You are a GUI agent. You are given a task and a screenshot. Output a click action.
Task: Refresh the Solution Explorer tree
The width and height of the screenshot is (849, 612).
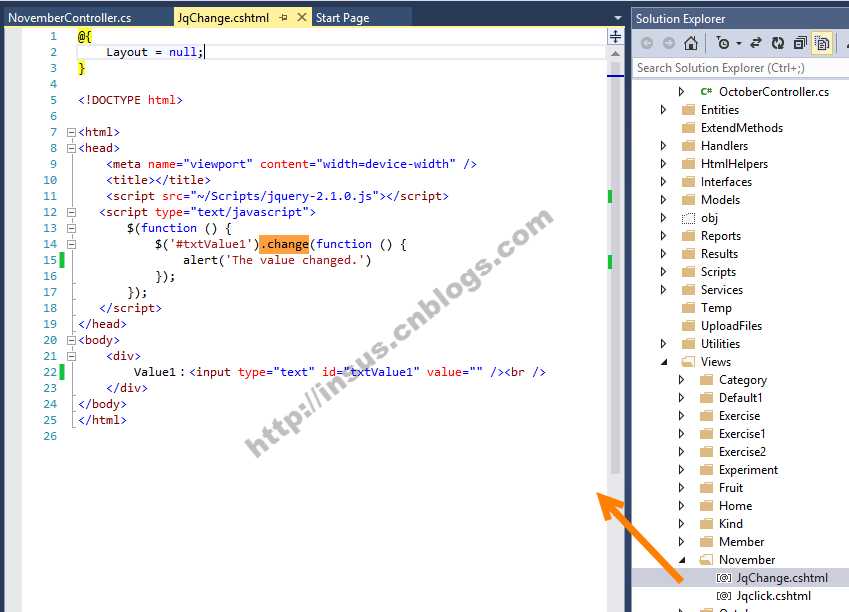tap(778, 43)
